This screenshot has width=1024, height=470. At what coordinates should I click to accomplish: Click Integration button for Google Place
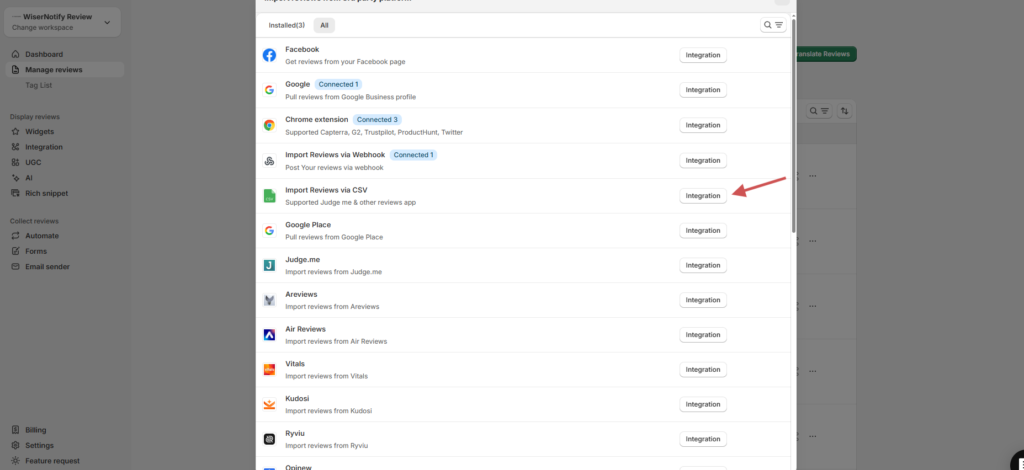pyautogui.click(x=702, y=231)
